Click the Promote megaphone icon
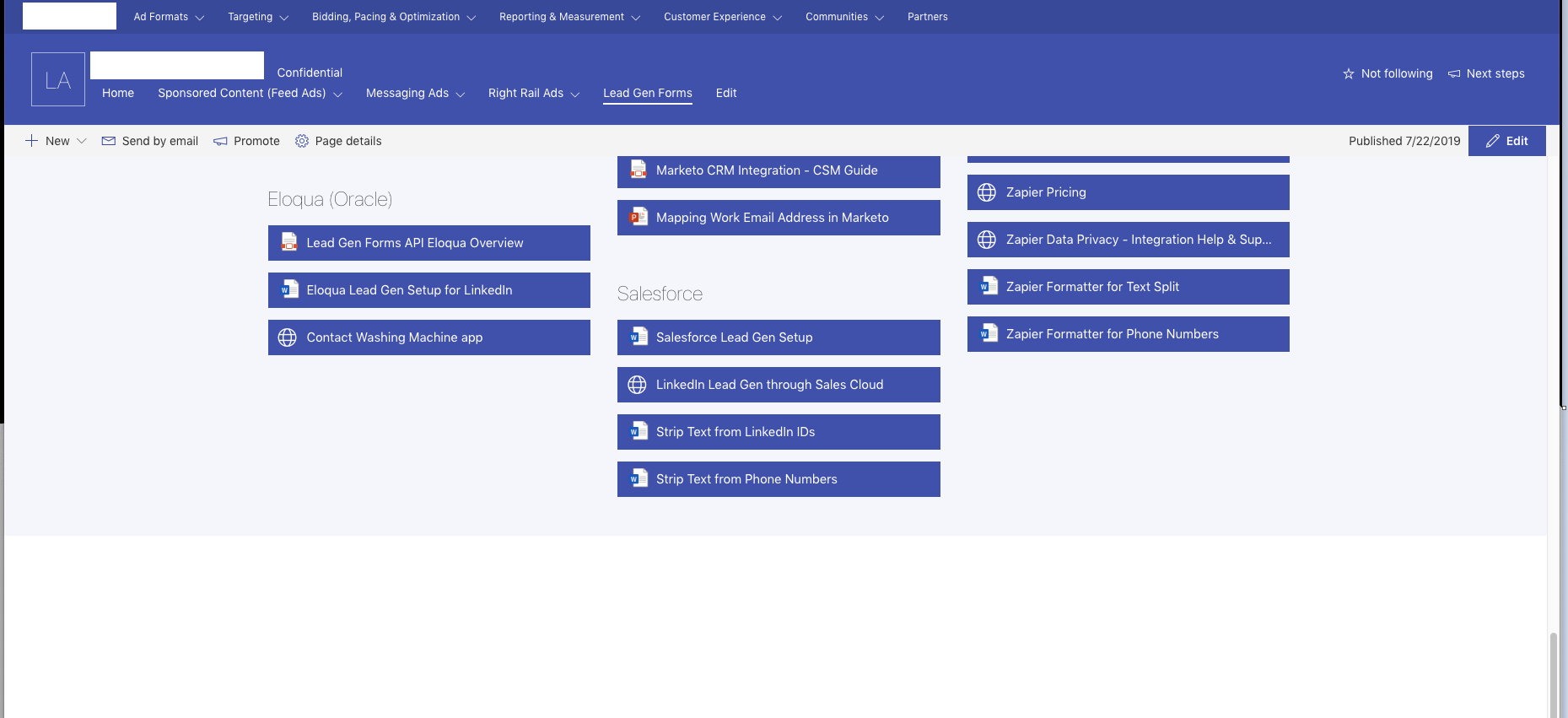The width and height of the screenshot is (1568, 718). click(x=220, y=141)
